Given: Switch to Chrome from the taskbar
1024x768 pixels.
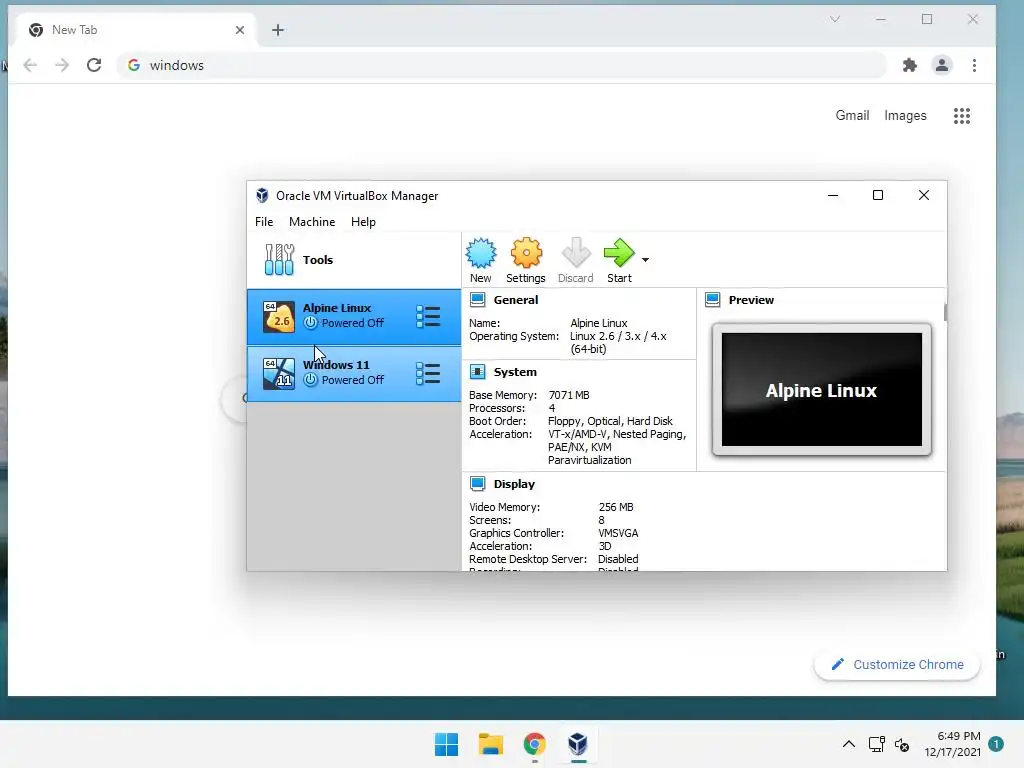Looking at the screenshot, I should (x=534, y=744).
